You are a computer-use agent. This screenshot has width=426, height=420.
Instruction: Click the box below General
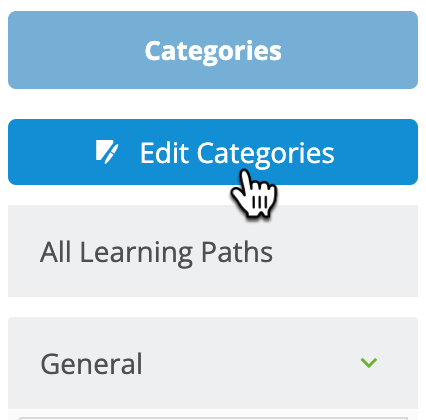pyautogui.click(x=213, y=418)
